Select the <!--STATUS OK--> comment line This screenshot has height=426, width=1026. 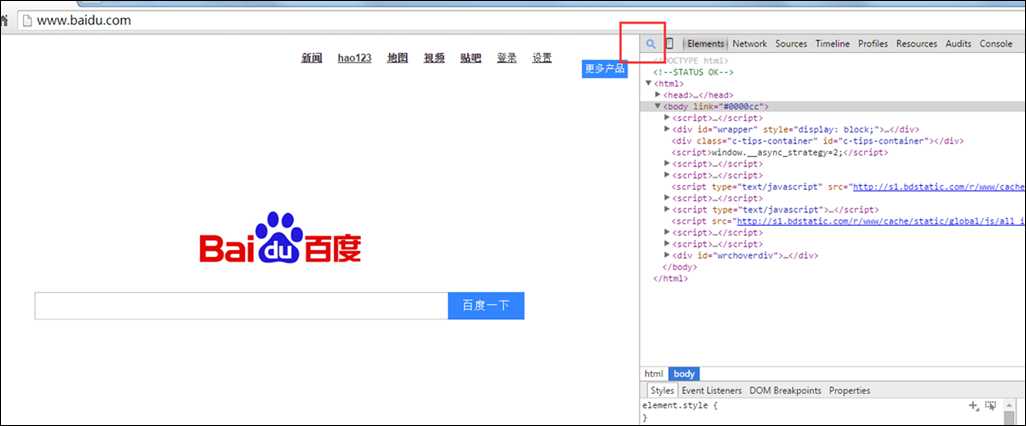click(x=694, y=72)
